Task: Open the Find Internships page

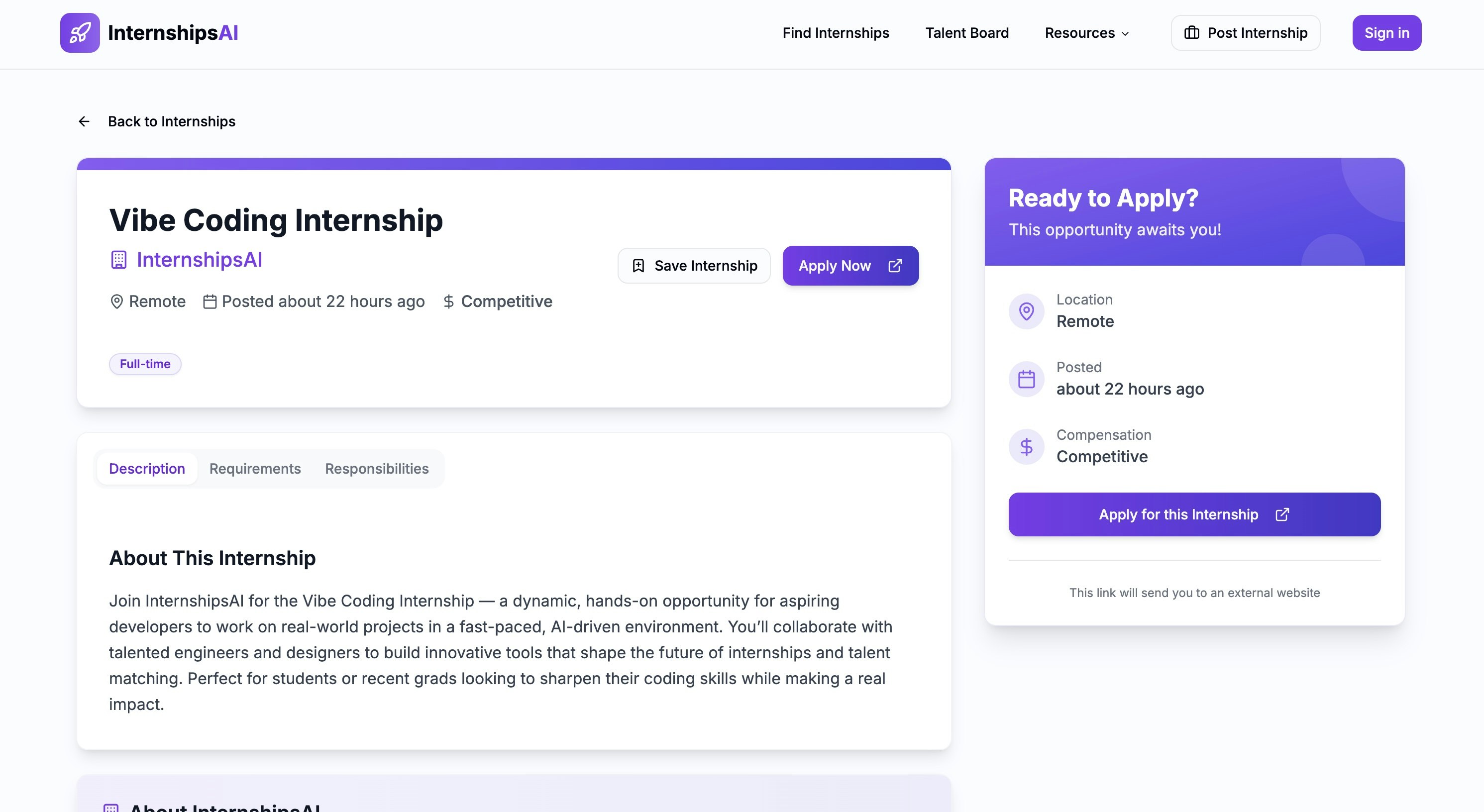Action: tap(836, 33)
